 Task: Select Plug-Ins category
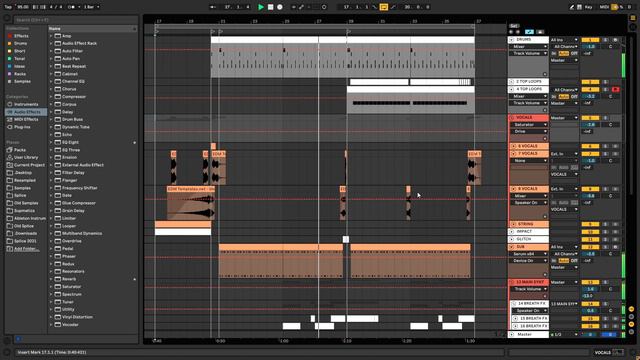pyautogui.click(x=22, y=127)
